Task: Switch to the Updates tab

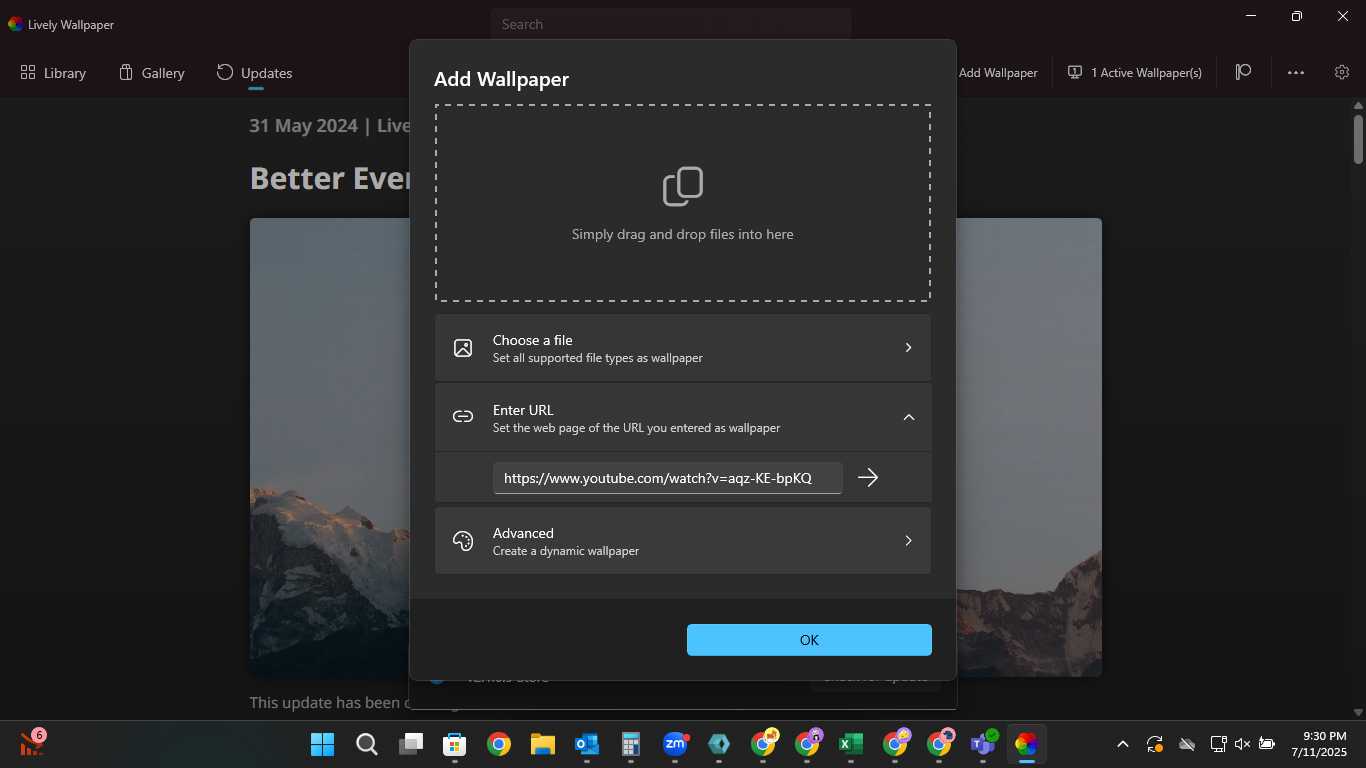Action: 255,73
